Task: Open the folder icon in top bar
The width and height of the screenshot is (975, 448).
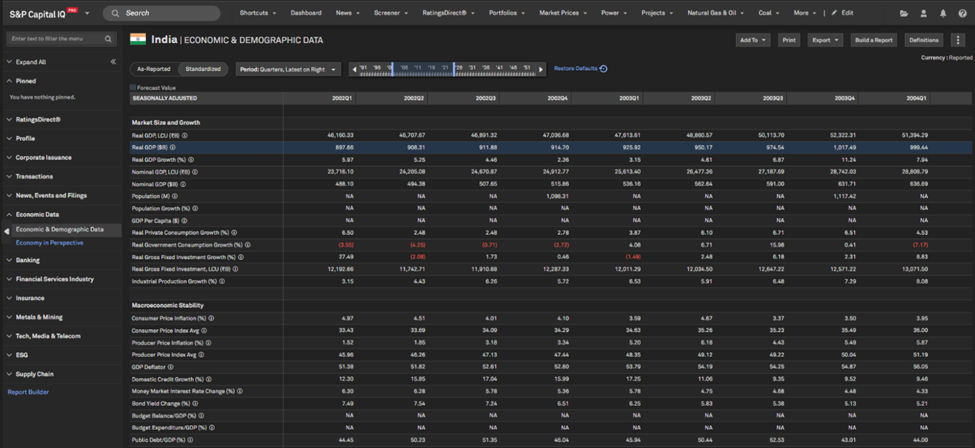Action: pyautogui.click(x=903, y=13)
